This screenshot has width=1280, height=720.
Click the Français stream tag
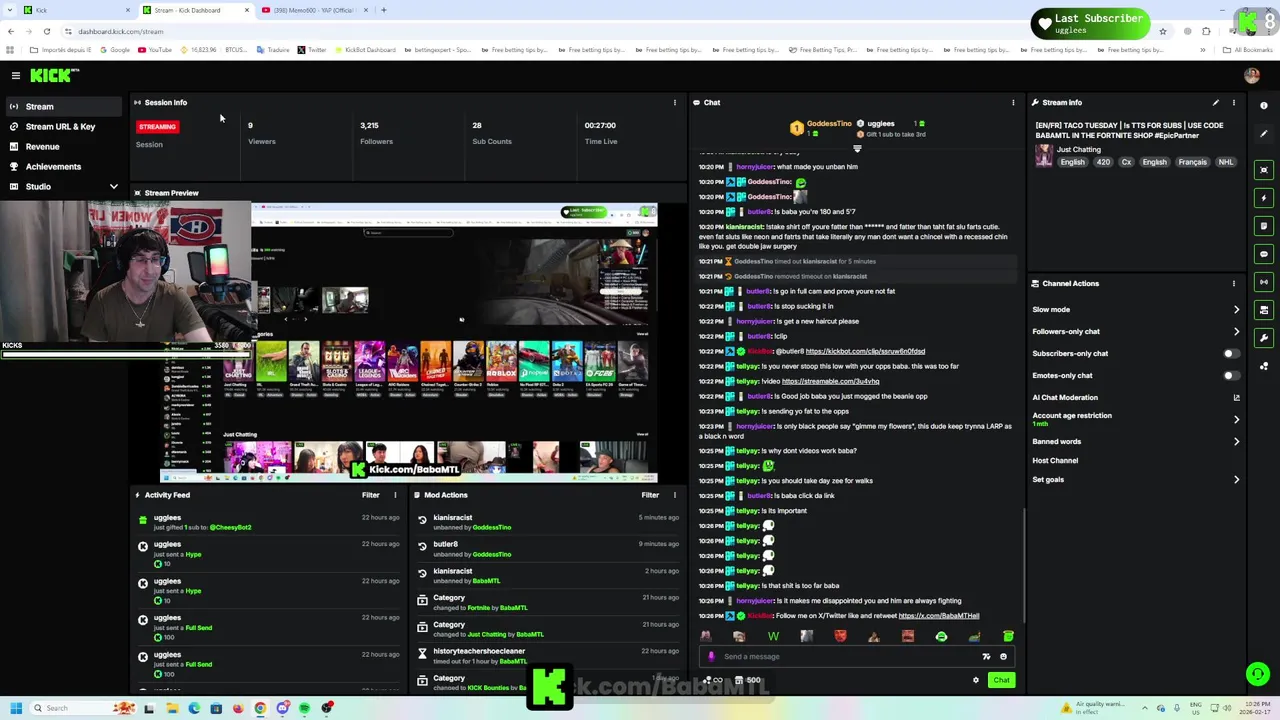1192,162
